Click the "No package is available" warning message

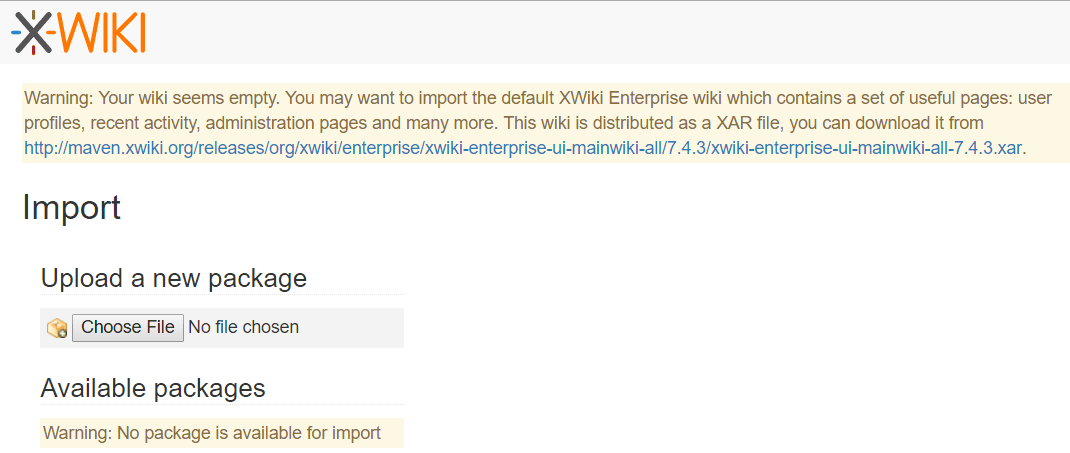[x=248, y=433]
